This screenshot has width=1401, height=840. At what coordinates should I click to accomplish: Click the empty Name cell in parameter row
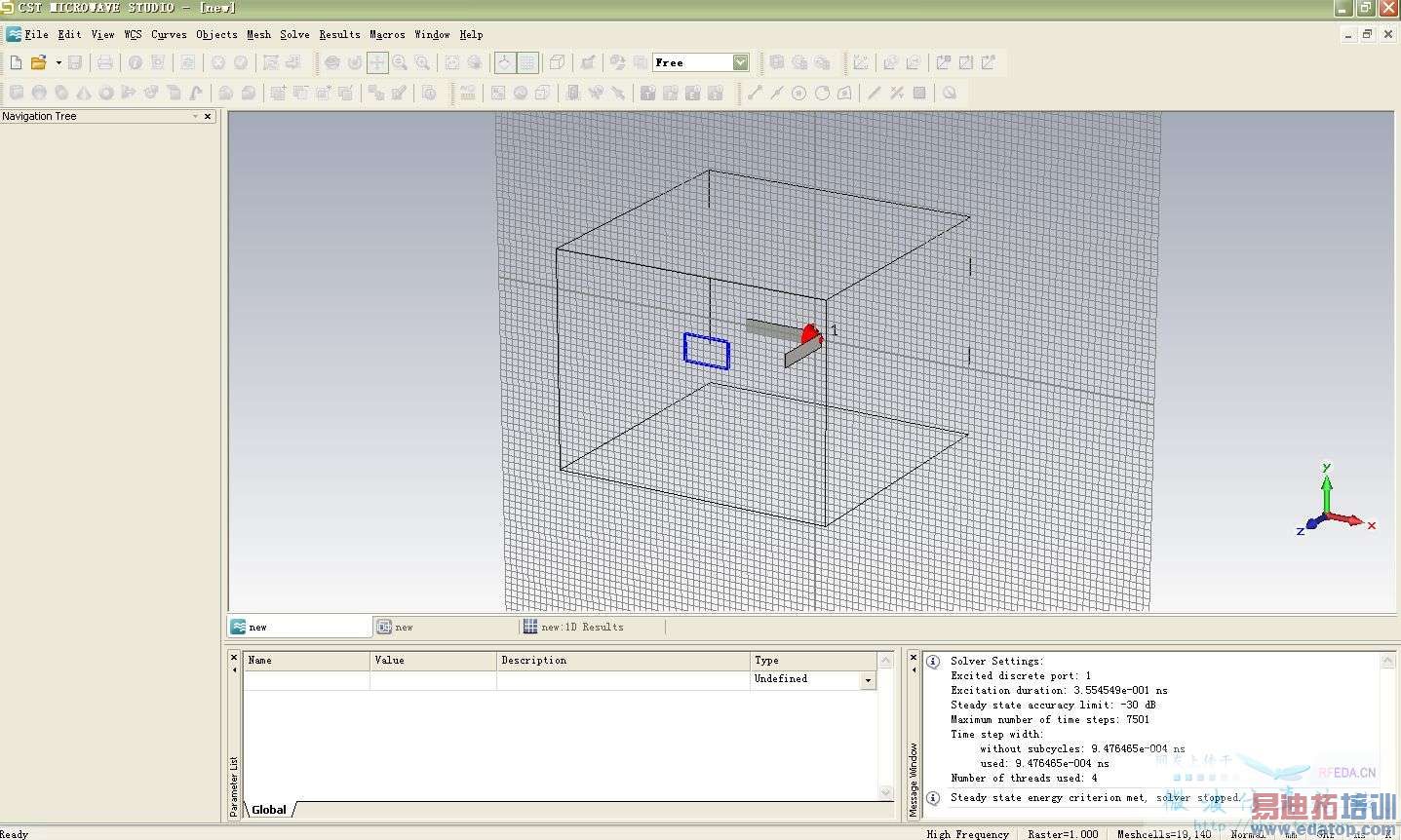[x=306, y=679]
